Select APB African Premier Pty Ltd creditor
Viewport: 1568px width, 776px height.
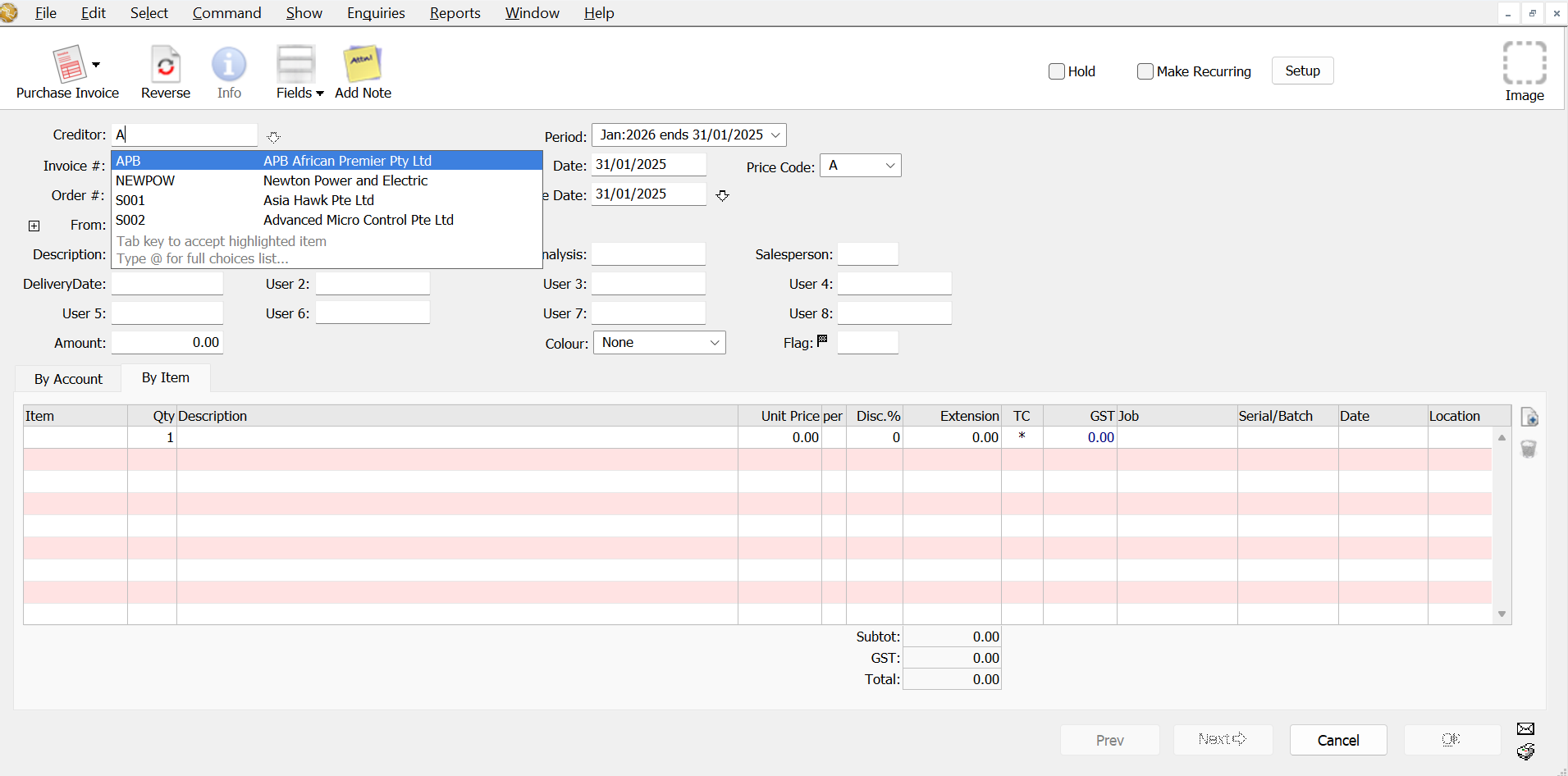pyautogui.click(x=327, y=161)
